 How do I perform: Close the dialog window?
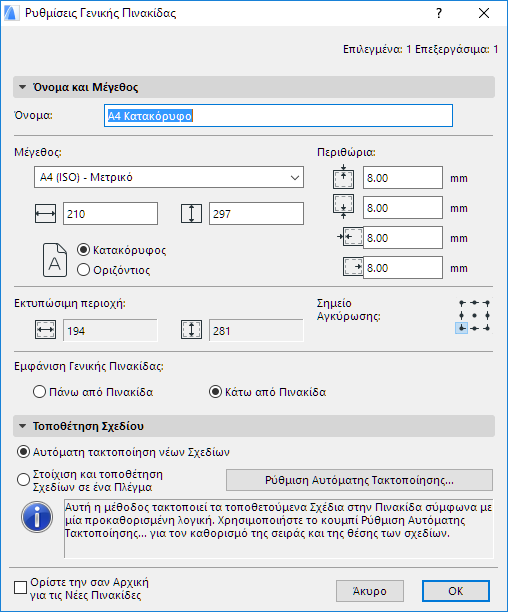coord(484,13)
